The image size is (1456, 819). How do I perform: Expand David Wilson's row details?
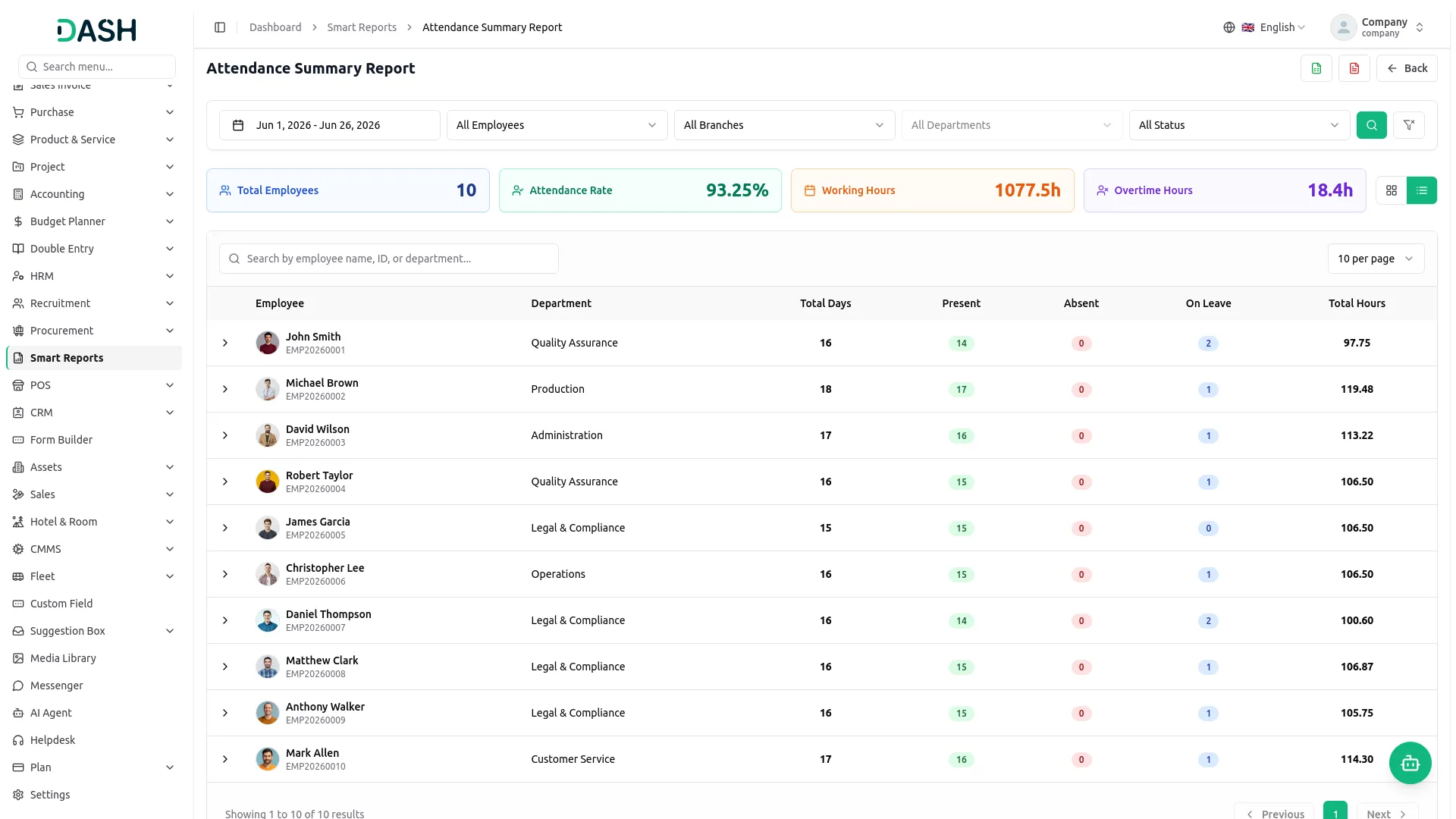point(225,435)
